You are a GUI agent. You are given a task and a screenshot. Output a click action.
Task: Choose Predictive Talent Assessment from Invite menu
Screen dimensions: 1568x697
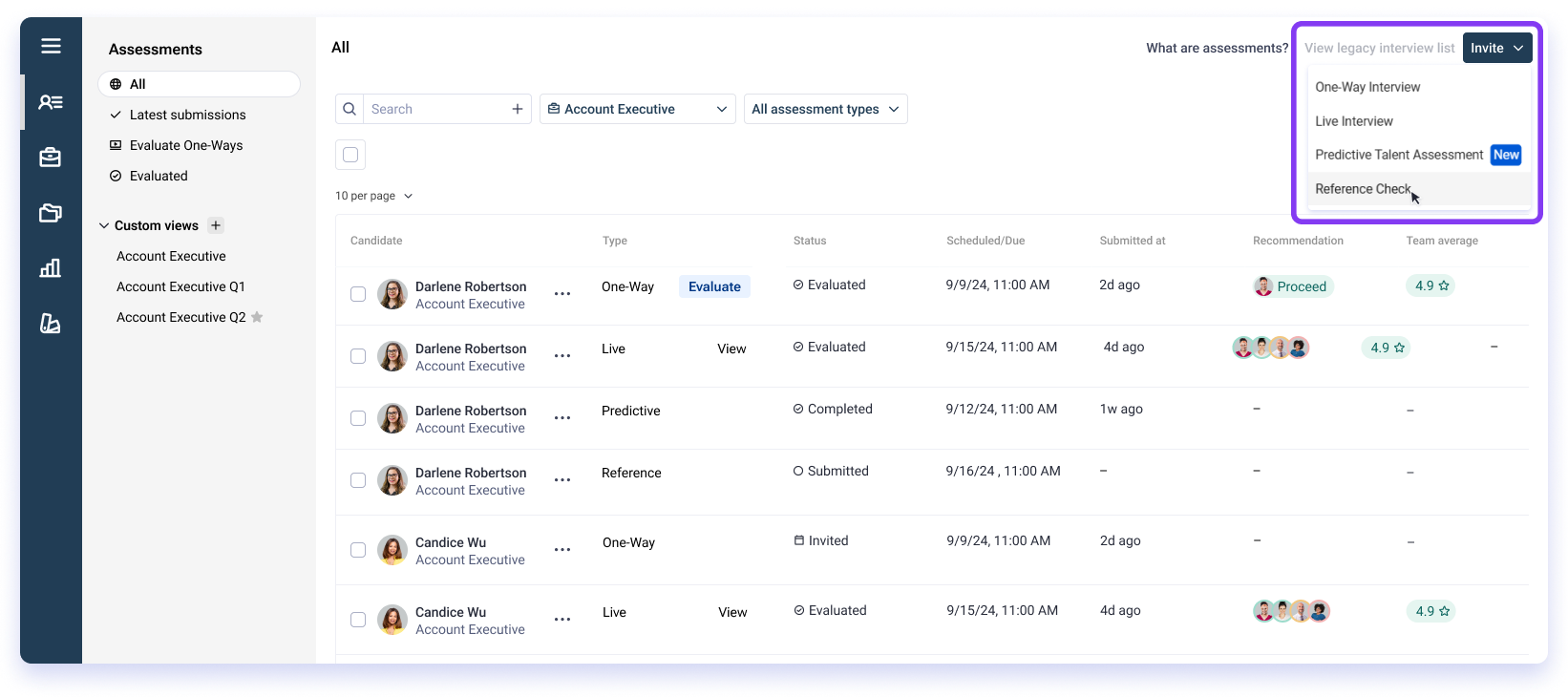pos(1419,155)
